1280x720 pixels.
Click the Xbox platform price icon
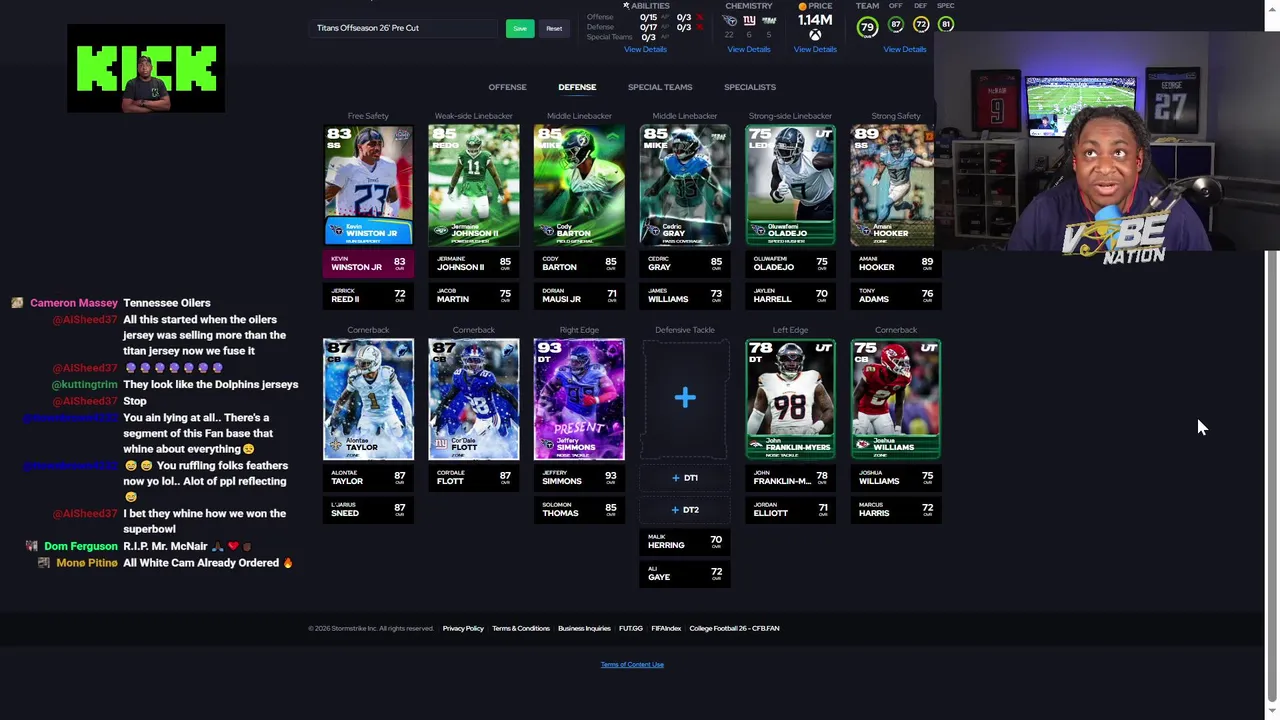[816, 36]
